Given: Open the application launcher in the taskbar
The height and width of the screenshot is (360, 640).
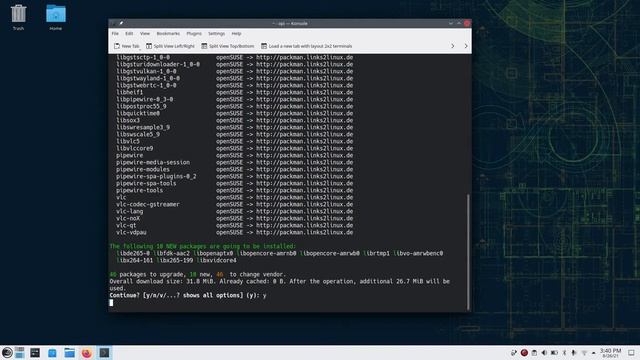Looking at the screenshot, I should [7, 353].
